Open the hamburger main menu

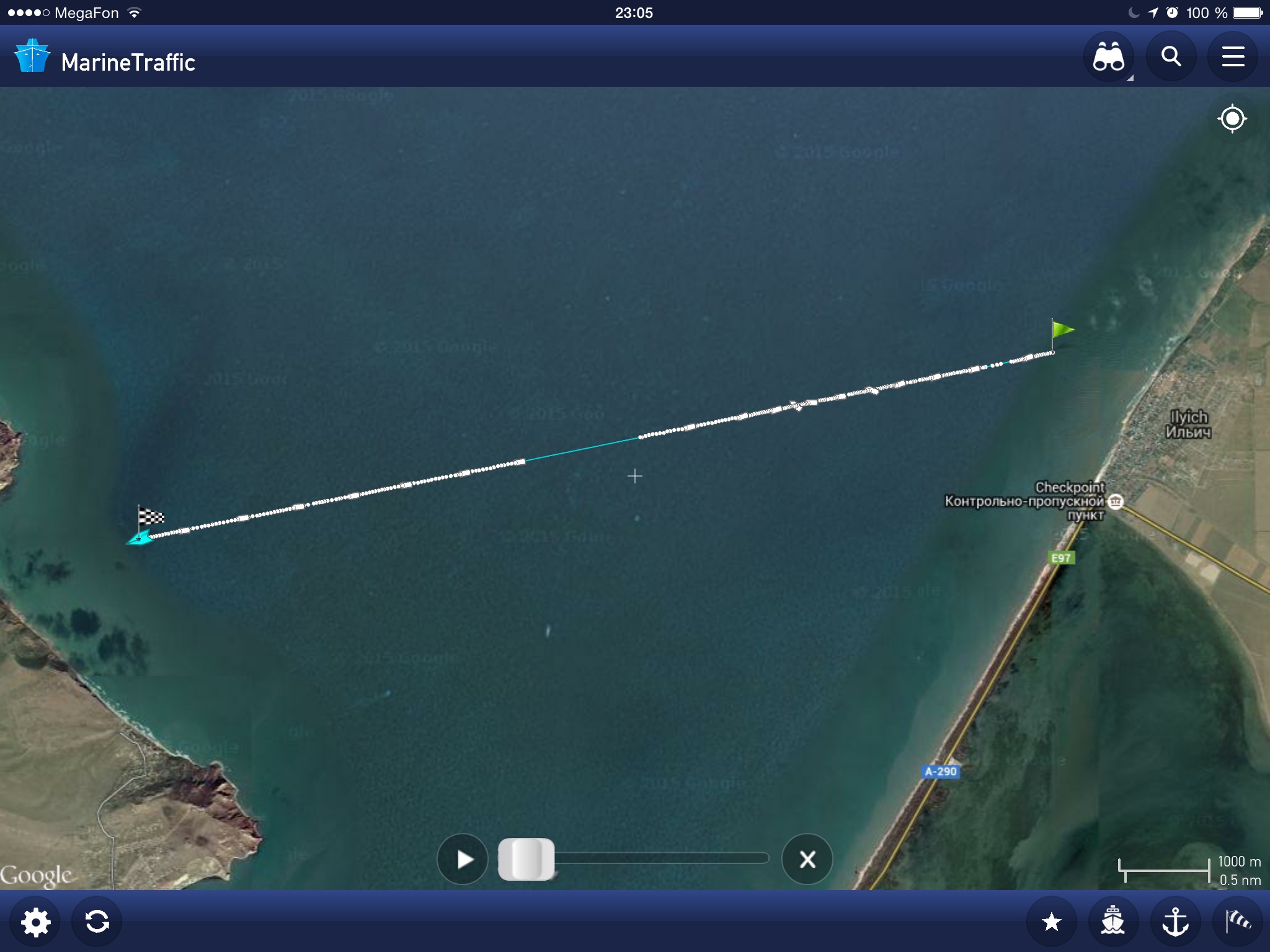1233,57
